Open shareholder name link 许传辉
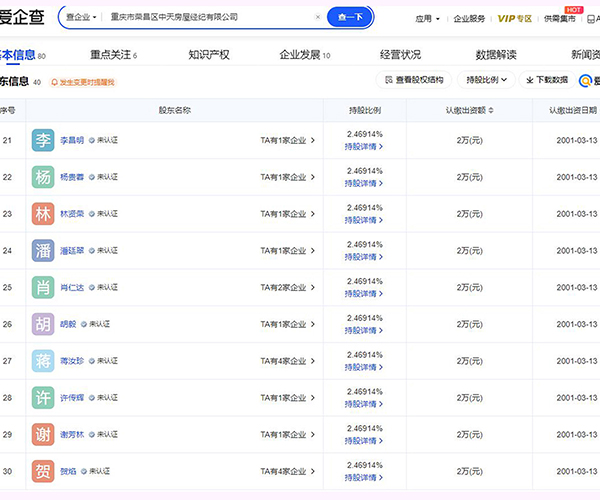The width and height of the screenshot is (600, 500). point(72,398)
